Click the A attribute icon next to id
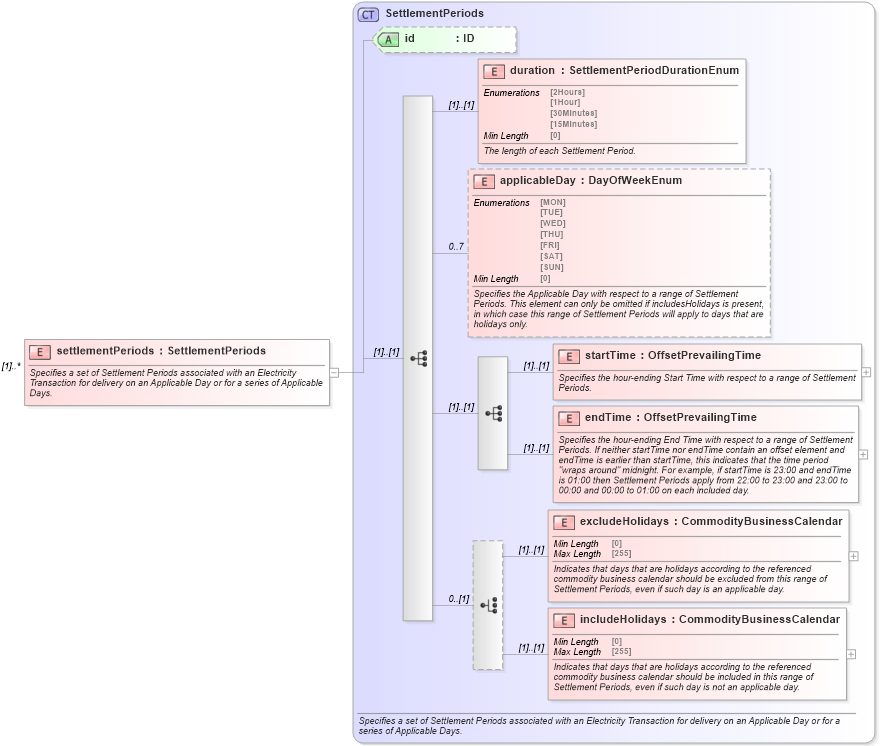Image resolution: width=880 pixels, height=746 pixels. 388,39
